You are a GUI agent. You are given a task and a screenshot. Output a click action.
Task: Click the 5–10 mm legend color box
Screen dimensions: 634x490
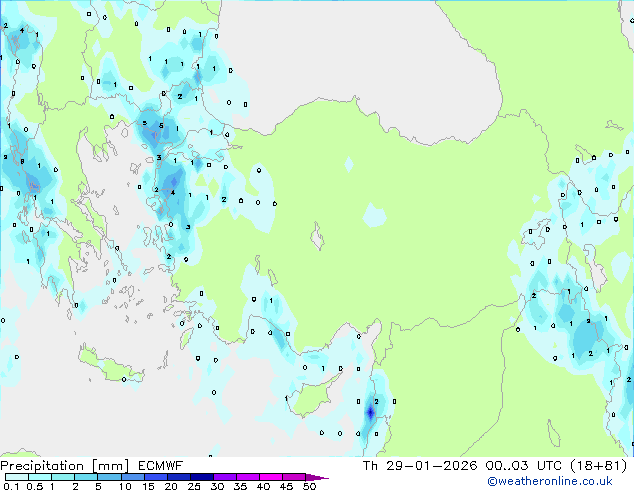[x=109, y=477]
